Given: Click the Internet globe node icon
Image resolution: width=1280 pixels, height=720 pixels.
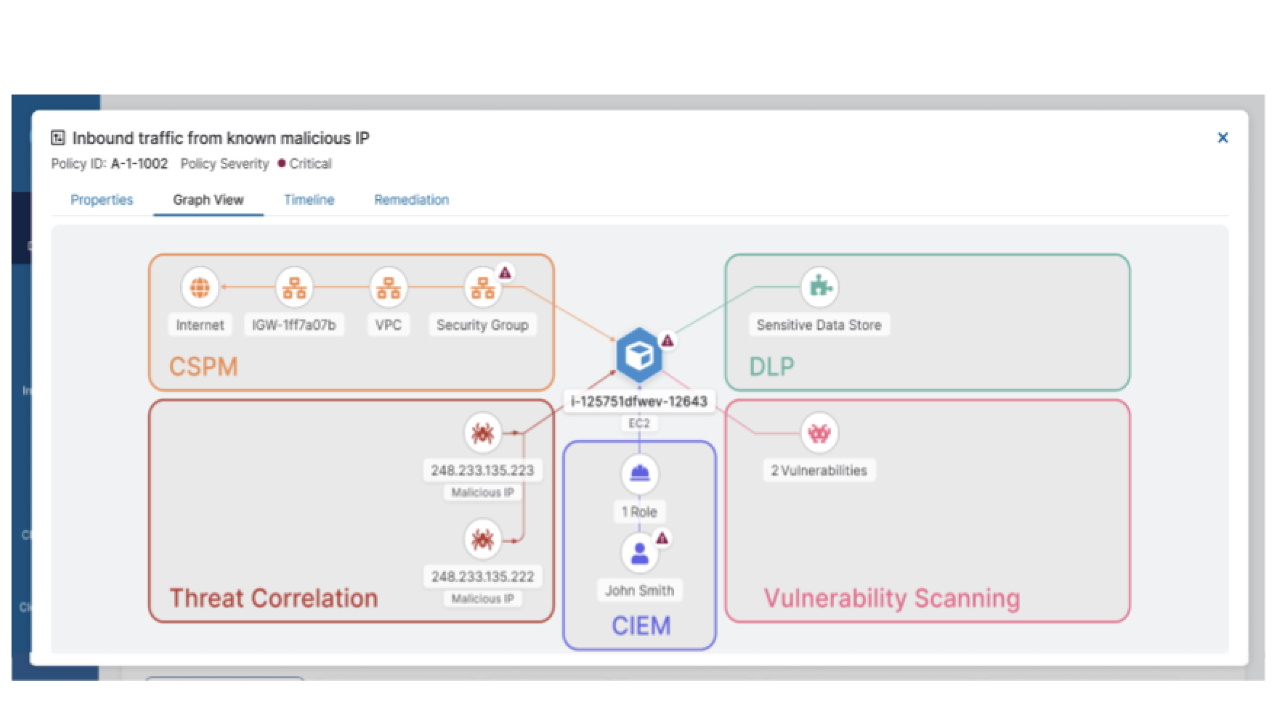Looking at the screenshot, I should (200, 288).
